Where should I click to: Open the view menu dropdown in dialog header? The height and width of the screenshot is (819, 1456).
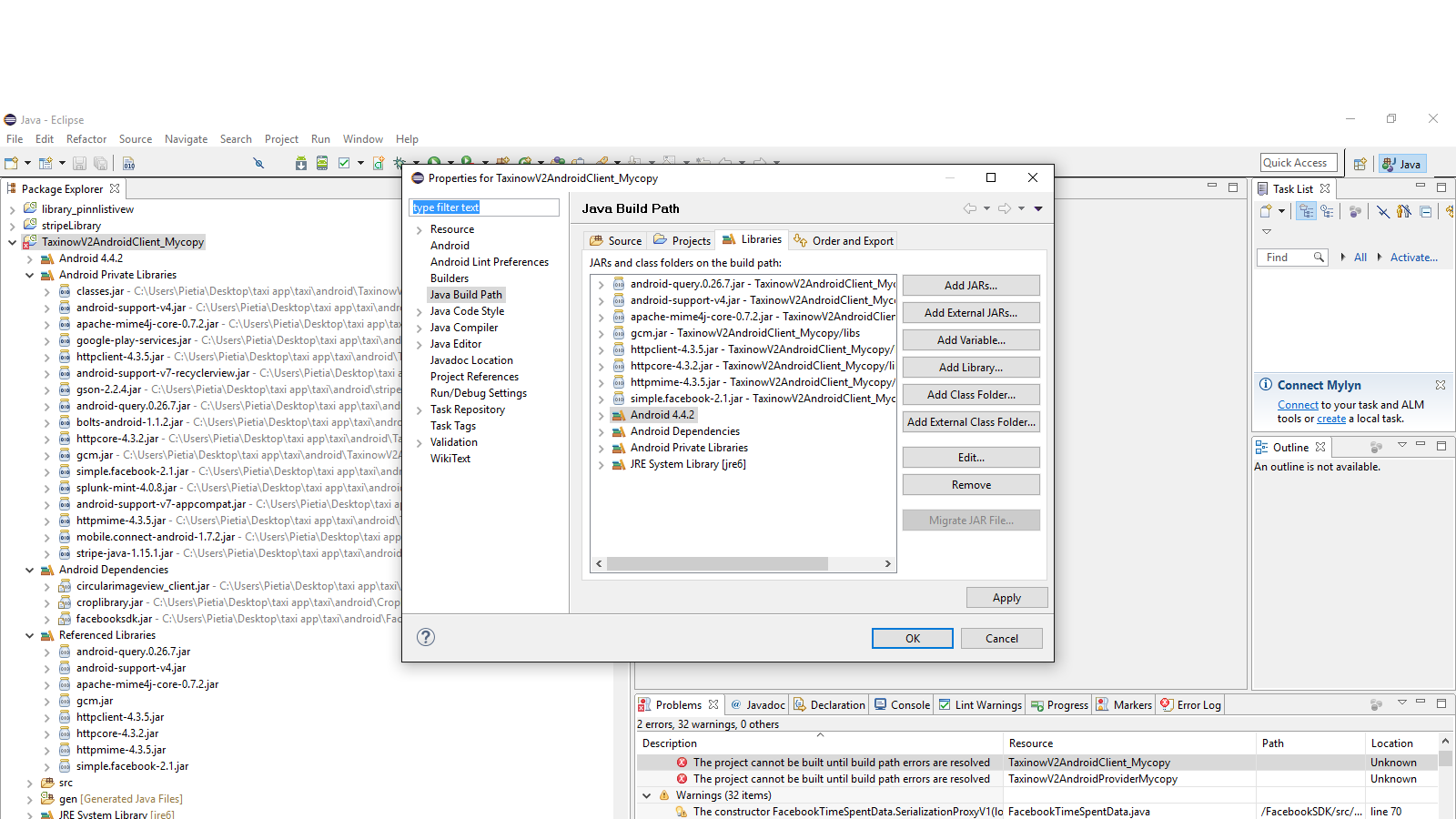pyautogui.click(x=1038, y=208)
